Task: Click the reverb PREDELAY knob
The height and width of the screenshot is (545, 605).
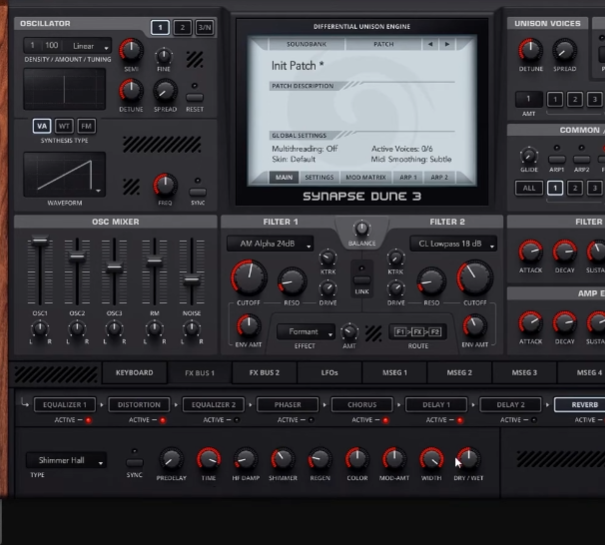Action: 171,460
